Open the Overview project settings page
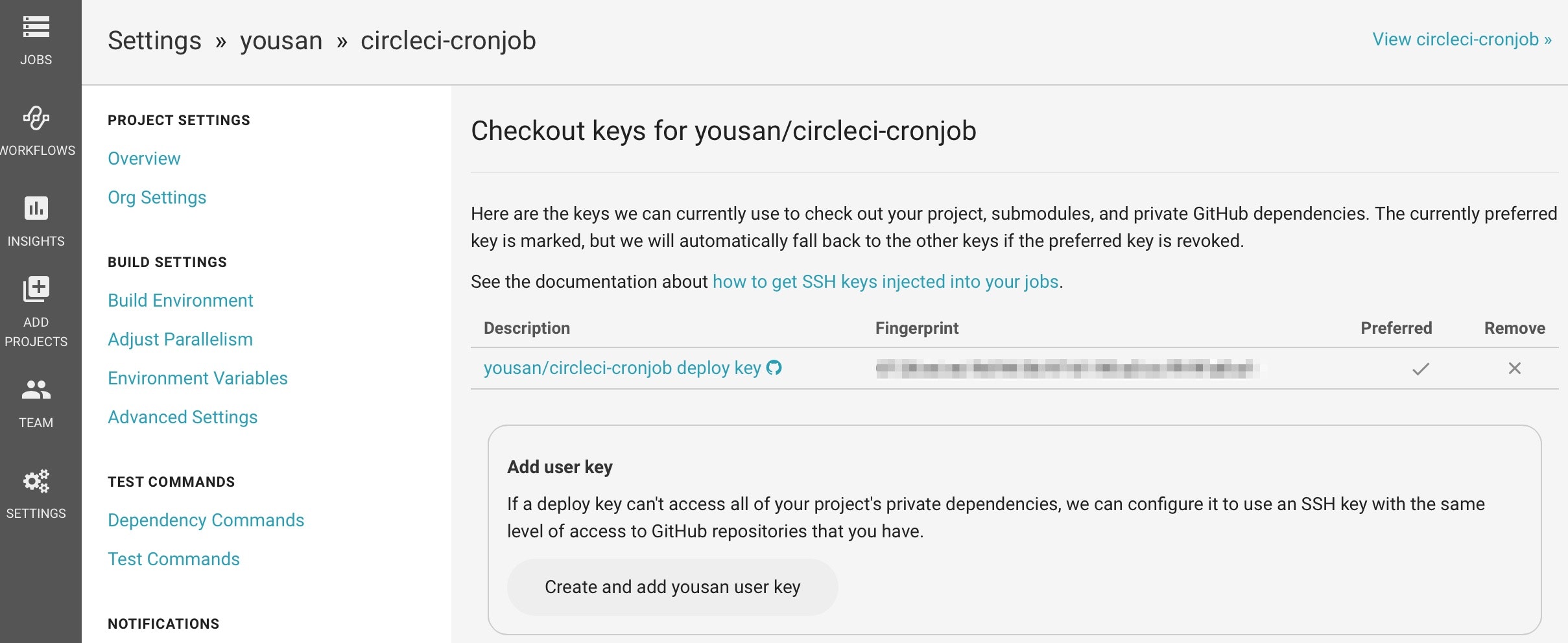This screenshot has height=643, width=1568. tap(144, 159)
